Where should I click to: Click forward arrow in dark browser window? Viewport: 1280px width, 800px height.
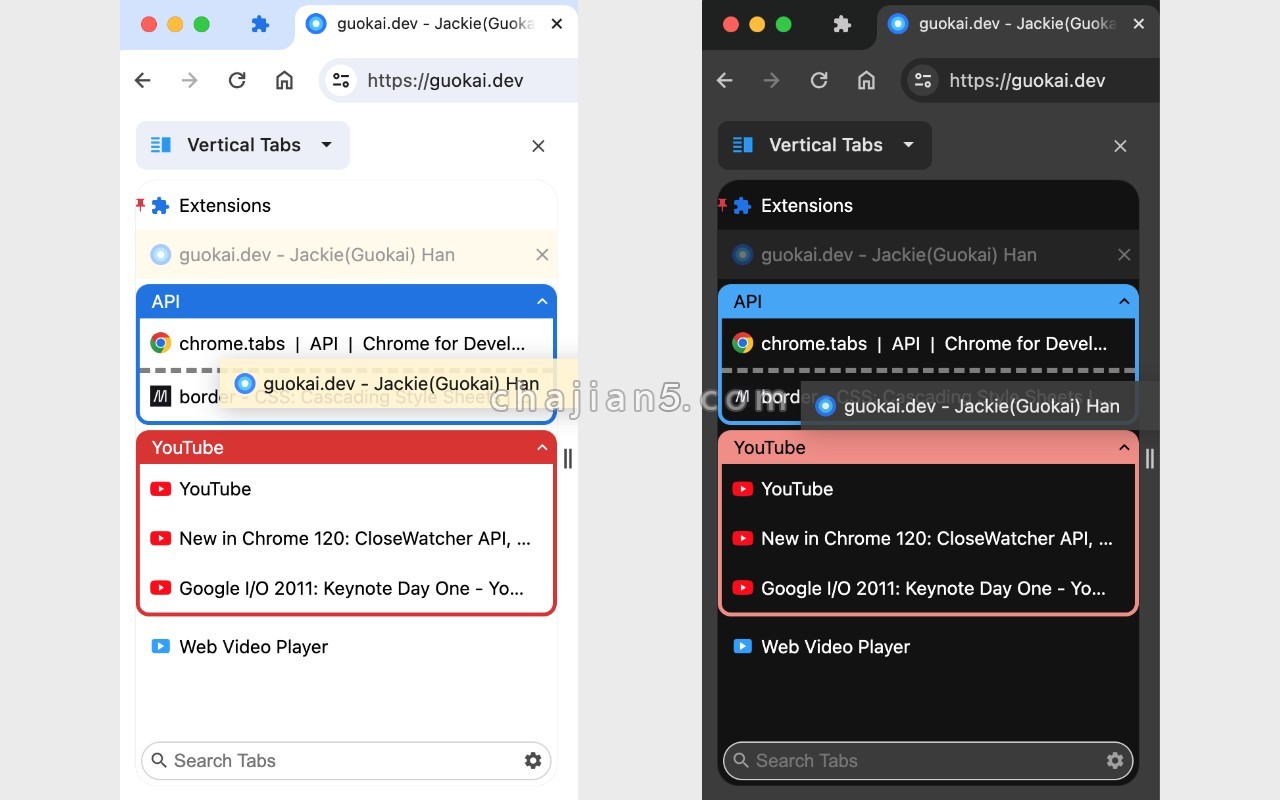tap(772, 81)
